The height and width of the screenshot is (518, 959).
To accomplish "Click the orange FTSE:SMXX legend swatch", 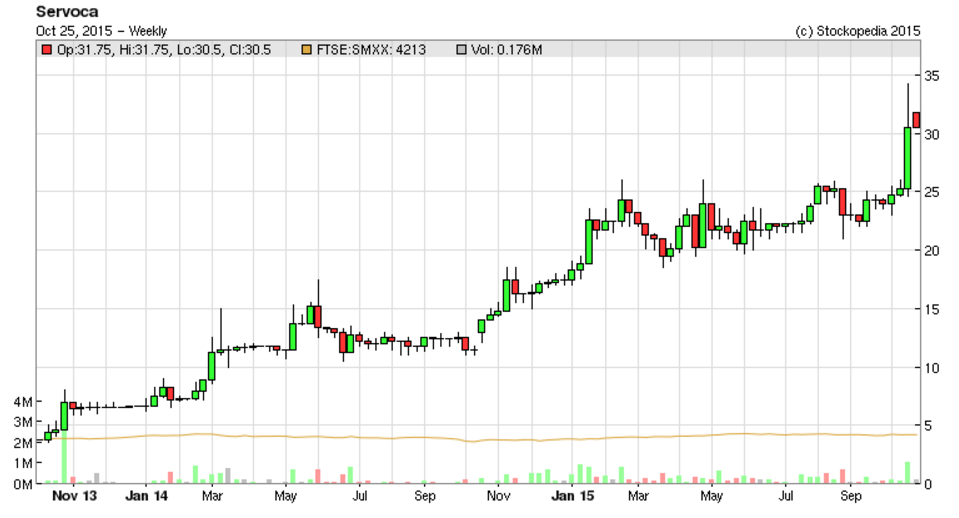I will coord(306,50).
